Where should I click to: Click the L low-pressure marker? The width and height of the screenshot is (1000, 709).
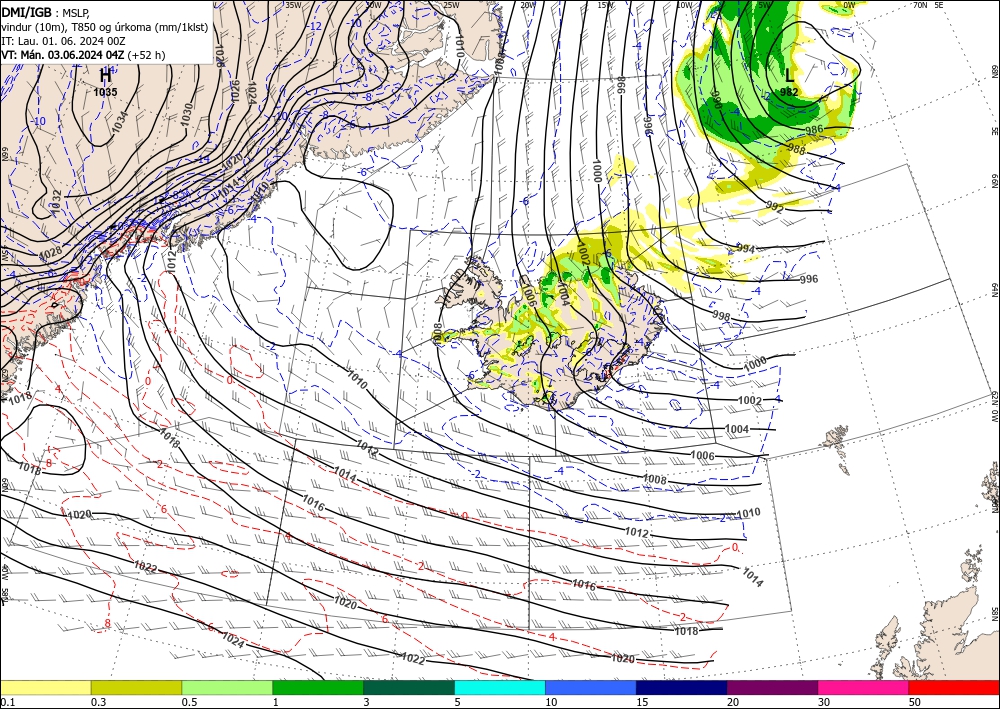[x=790, y=76]
